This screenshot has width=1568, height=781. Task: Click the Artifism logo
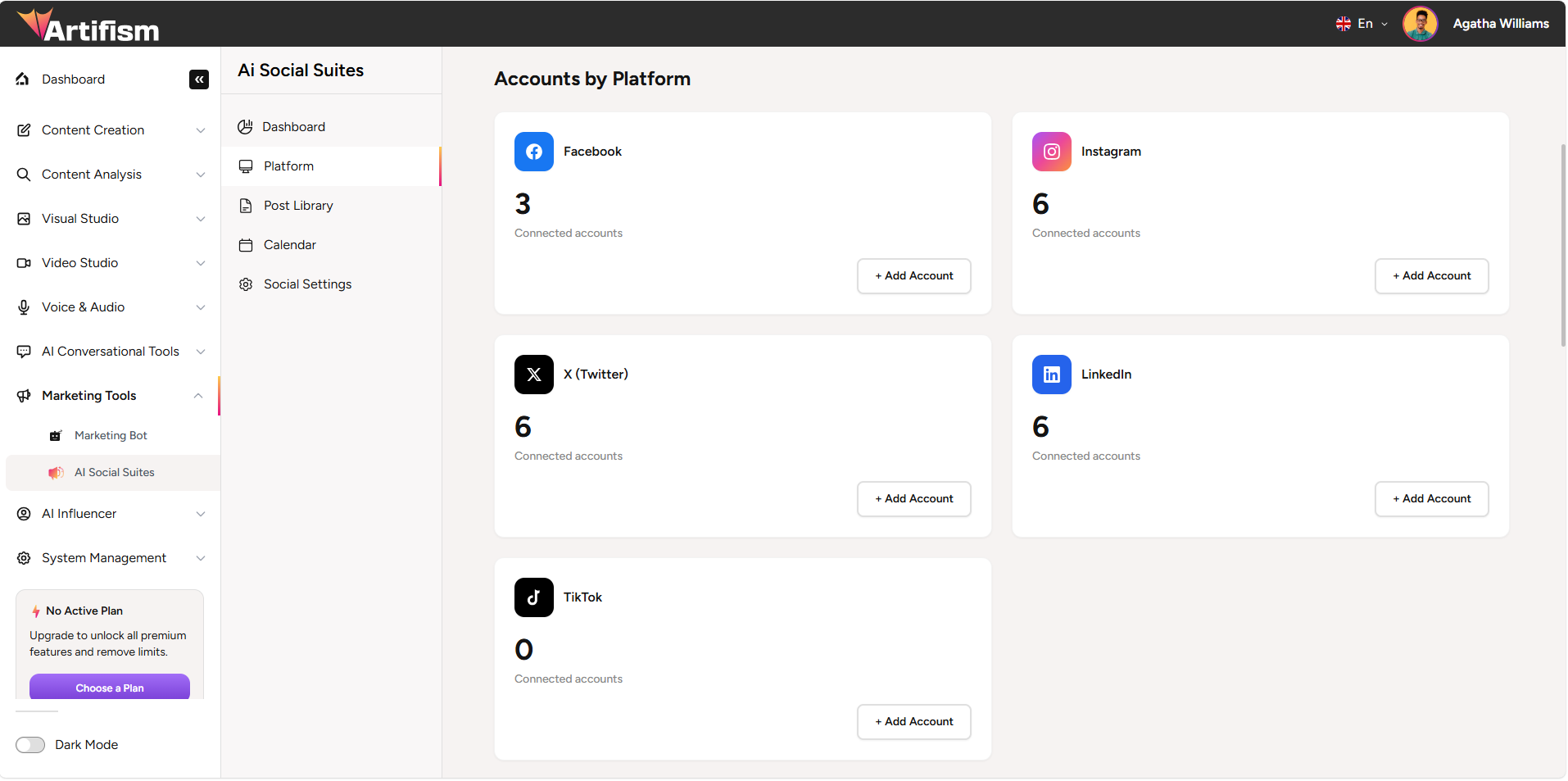pos(88,25)
